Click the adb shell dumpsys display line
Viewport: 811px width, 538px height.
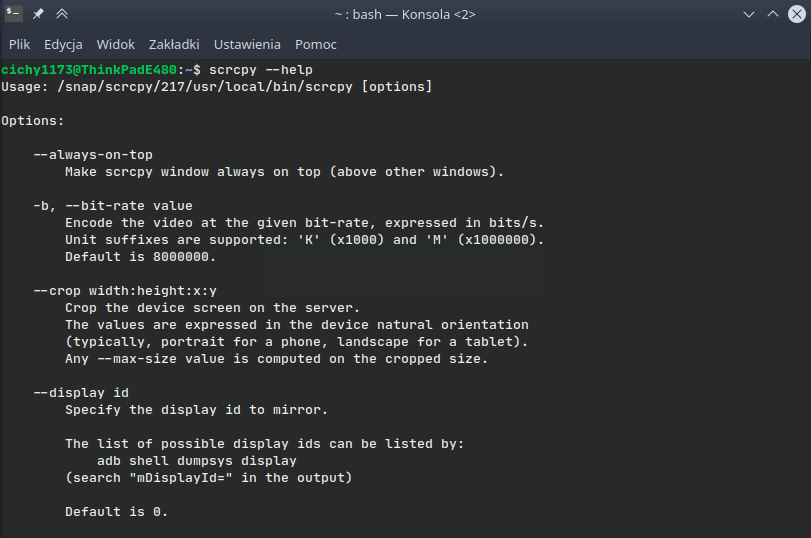pos(197,461)
